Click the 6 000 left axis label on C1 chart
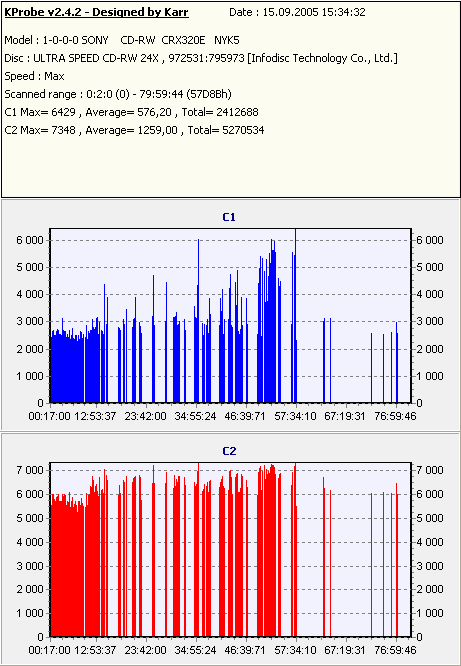This screenshot has height=666, width=461. pyautogui.click(x=30, y=240)
